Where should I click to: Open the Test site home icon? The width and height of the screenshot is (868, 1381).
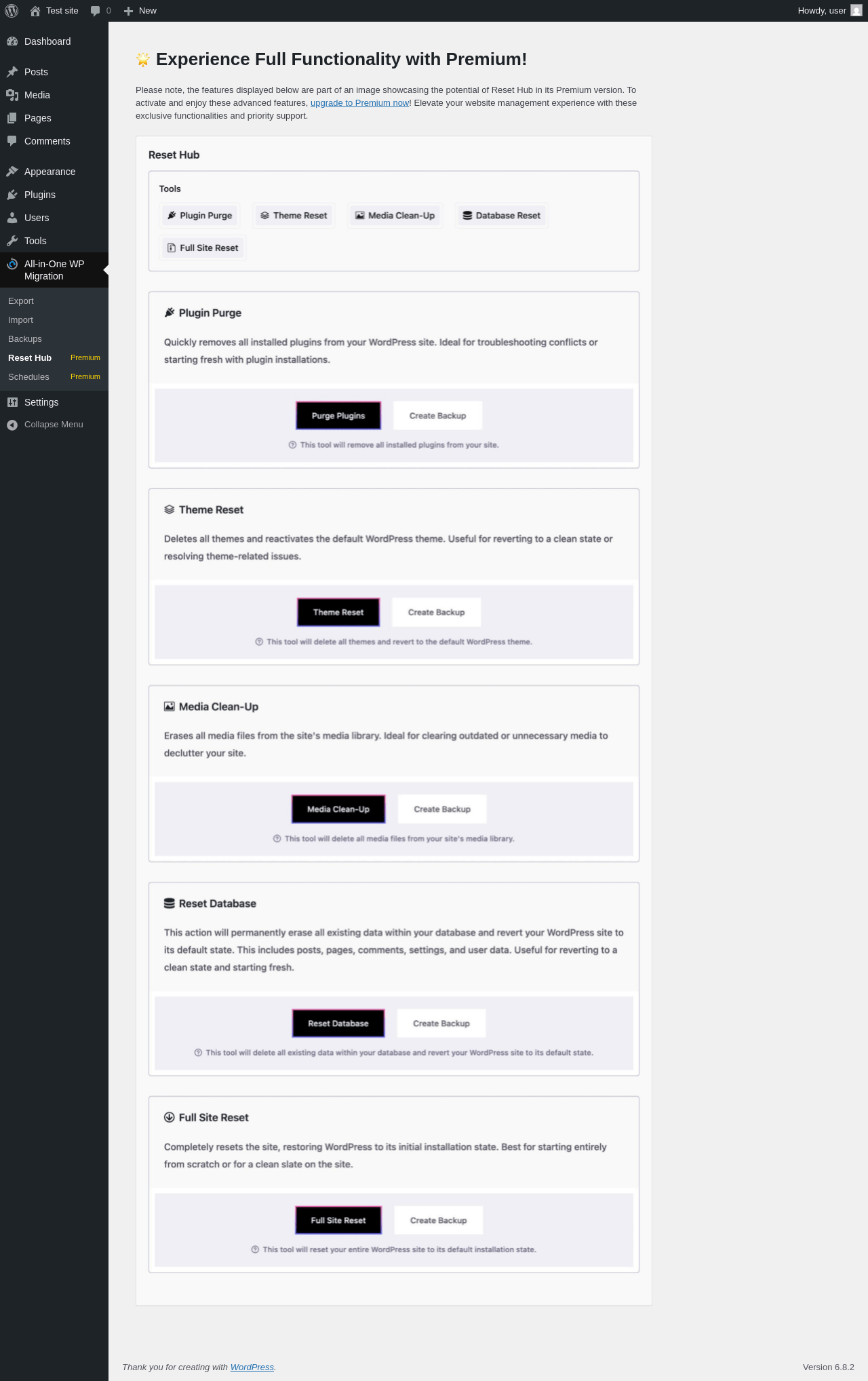click(x=35, y=11)
